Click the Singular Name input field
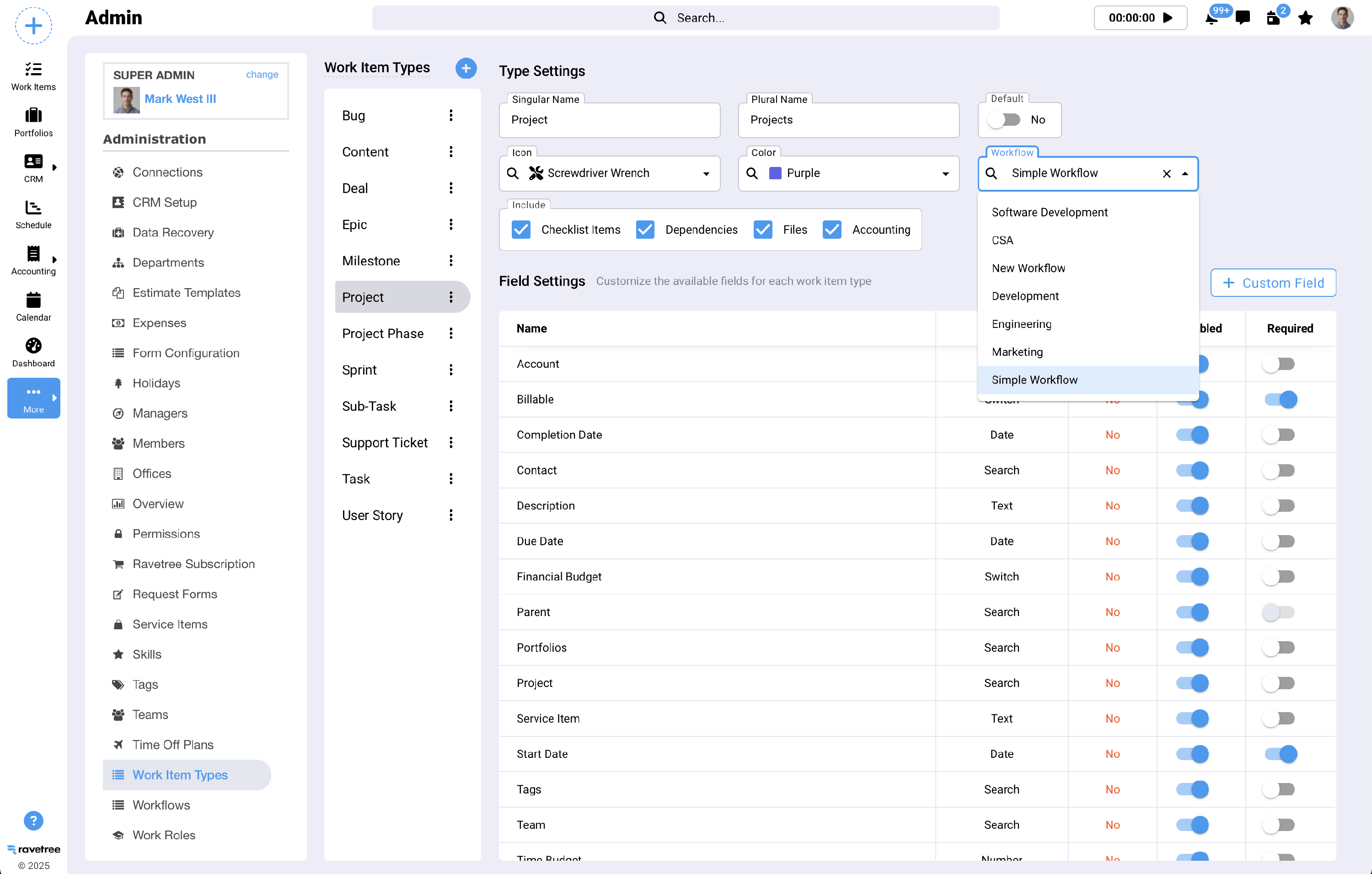The image size is (1372, 874). click(x=609, y=120)
